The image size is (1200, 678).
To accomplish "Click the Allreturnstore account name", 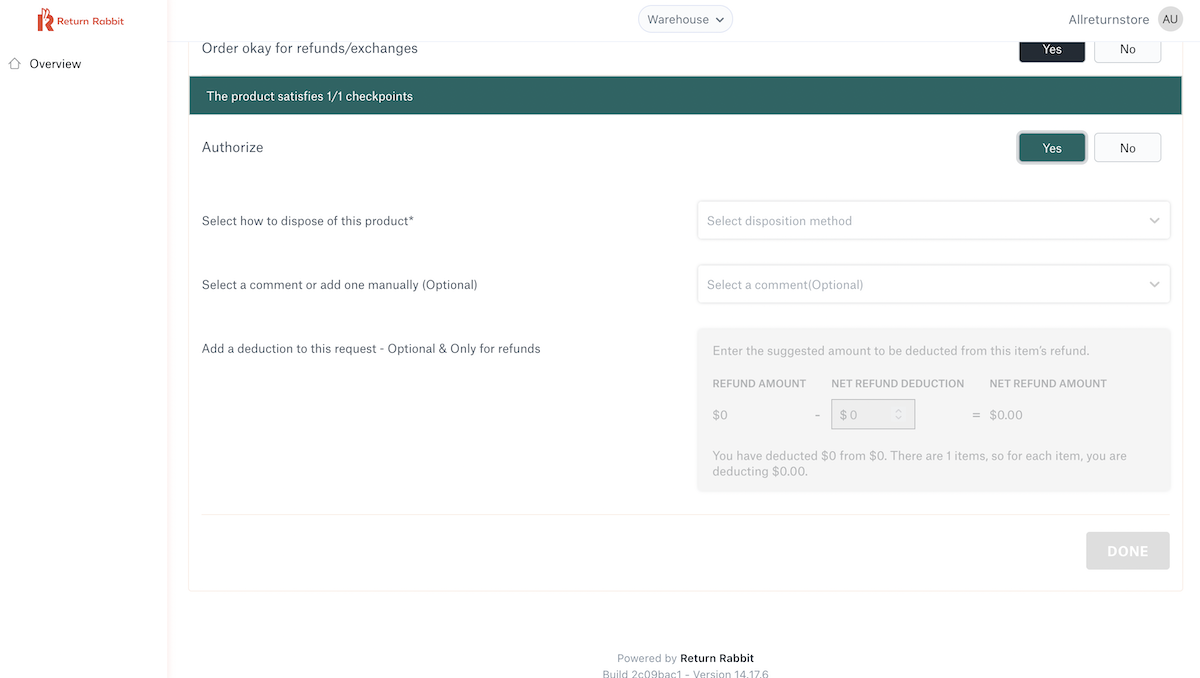I will [x=1109, y=19].
